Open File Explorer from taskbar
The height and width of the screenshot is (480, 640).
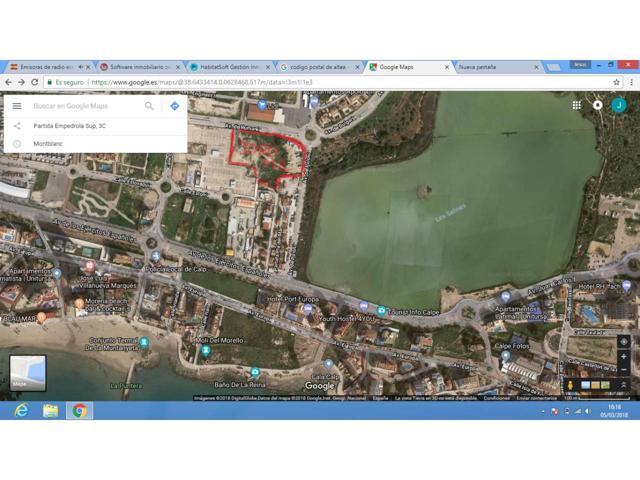(x=50, y=411)
